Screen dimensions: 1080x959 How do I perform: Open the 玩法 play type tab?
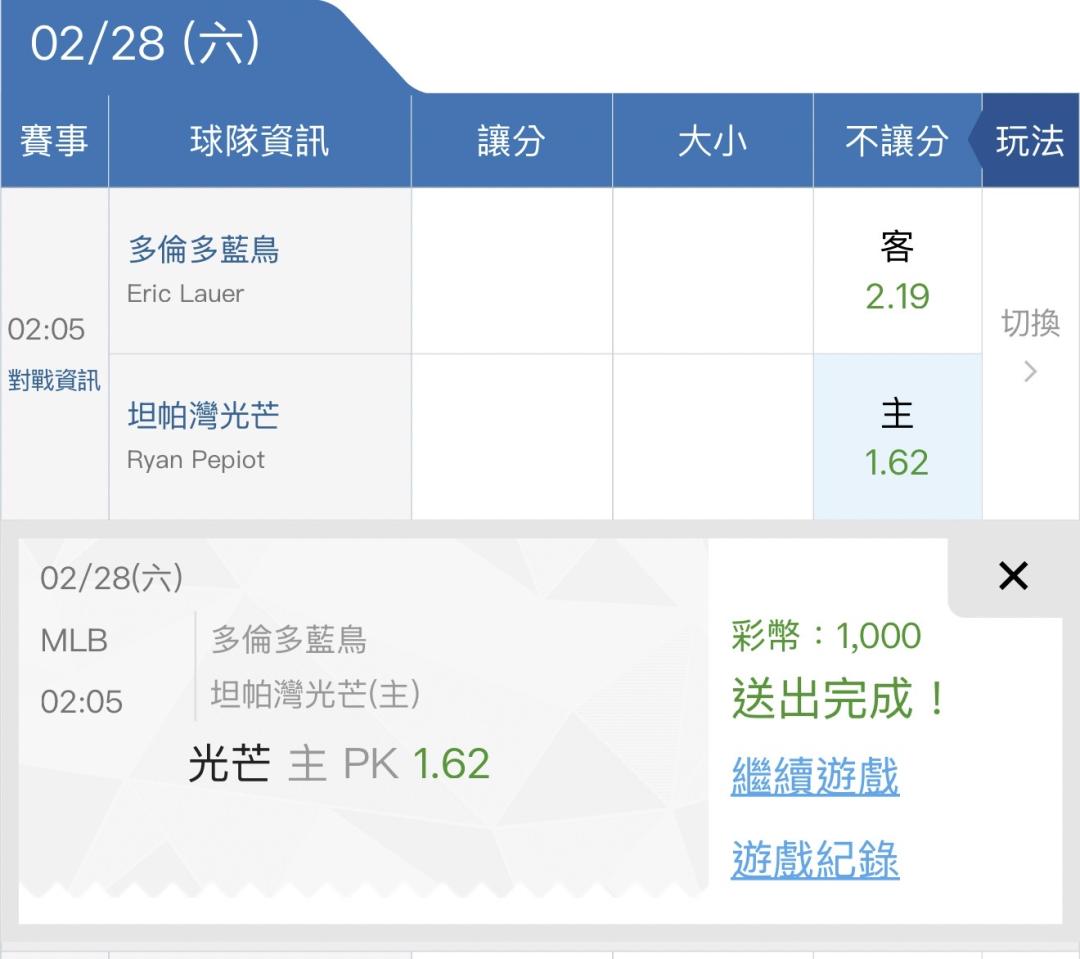pos(1030,141)
